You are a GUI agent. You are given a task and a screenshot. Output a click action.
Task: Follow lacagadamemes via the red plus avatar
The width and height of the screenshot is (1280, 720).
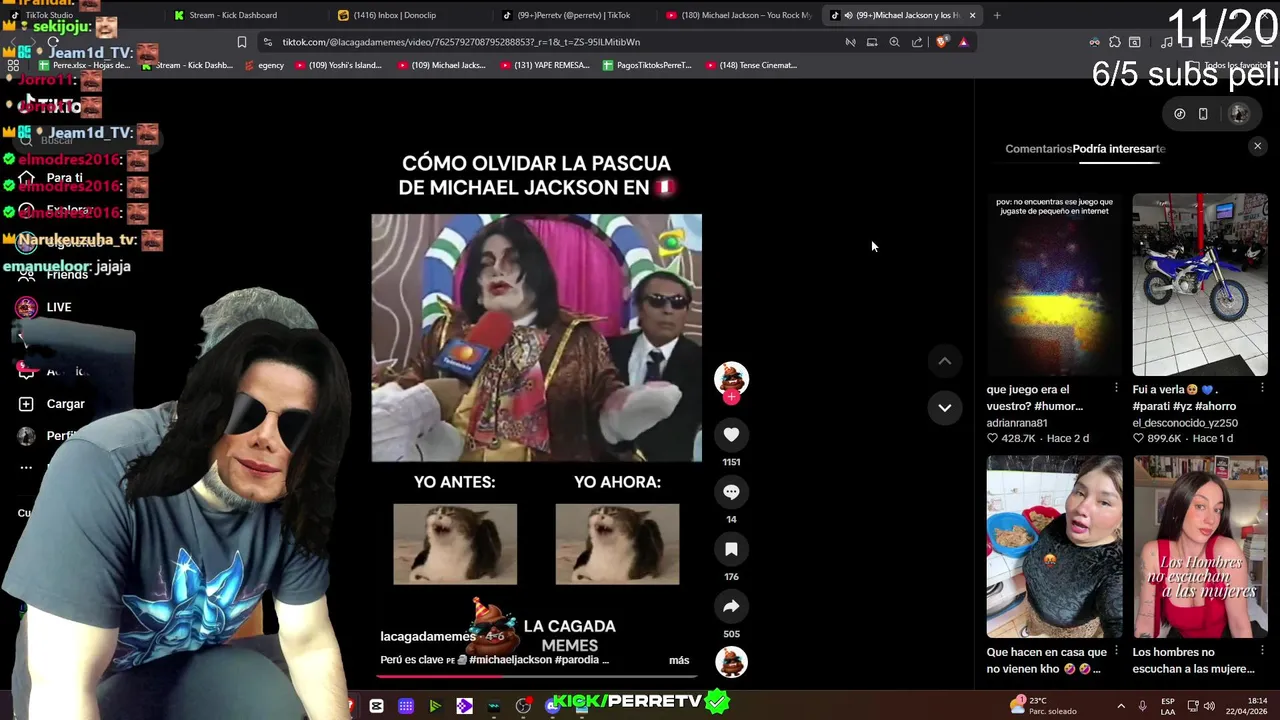(731, 397)
